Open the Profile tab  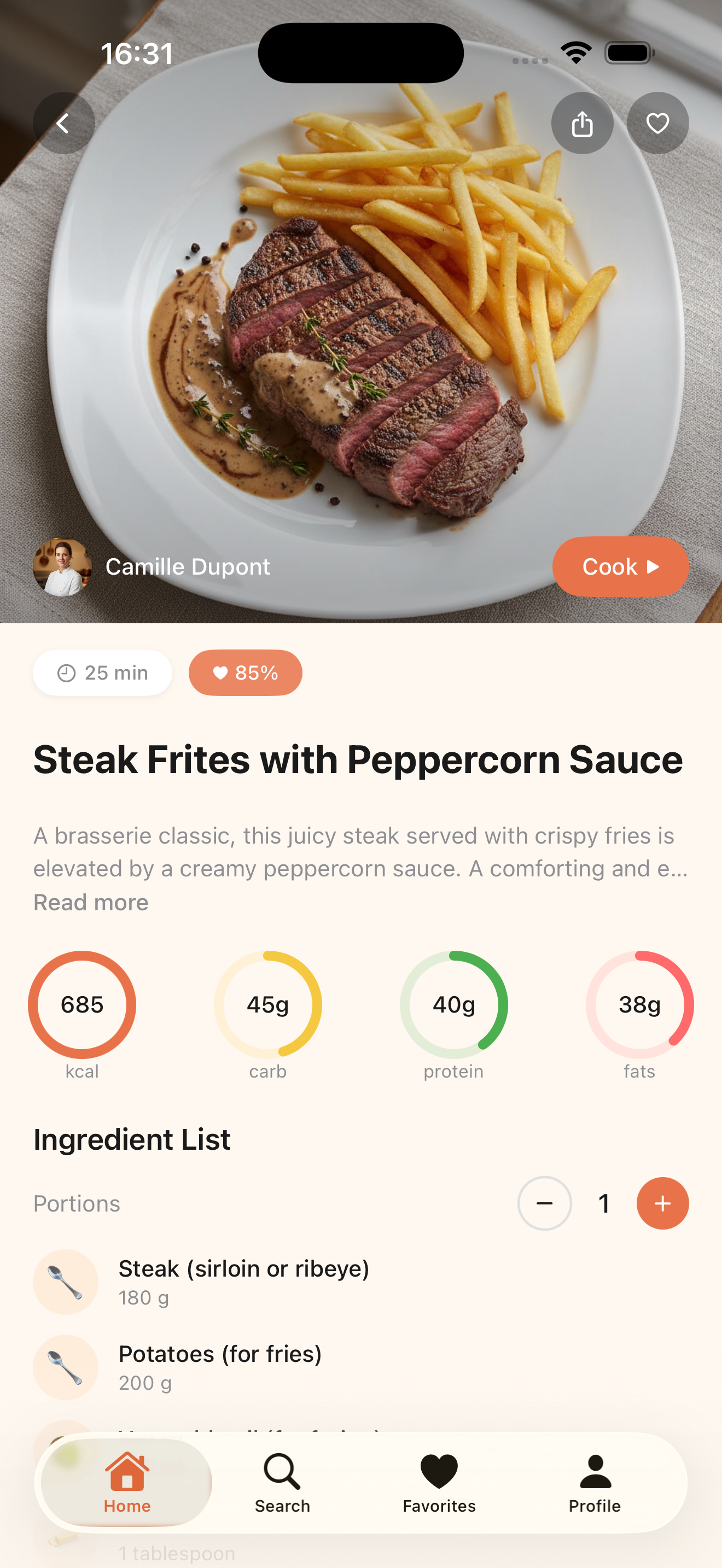pyautogui.click(x=595, y=1483)
